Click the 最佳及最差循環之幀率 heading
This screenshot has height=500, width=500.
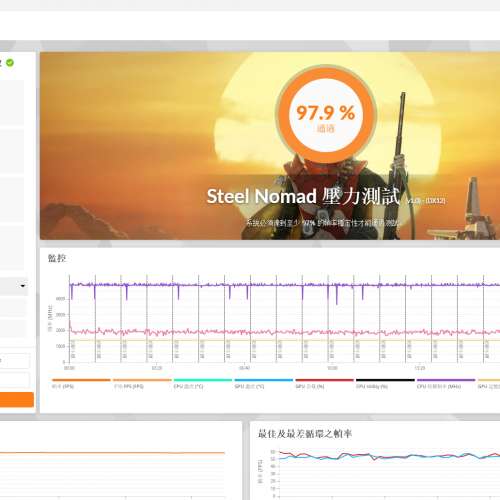305,434
